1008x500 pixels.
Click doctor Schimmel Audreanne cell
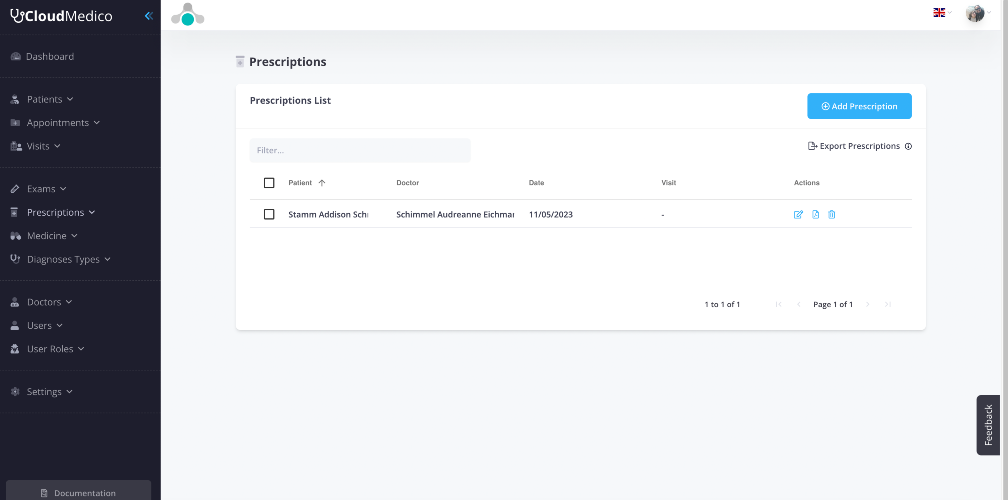pos(455,215)
